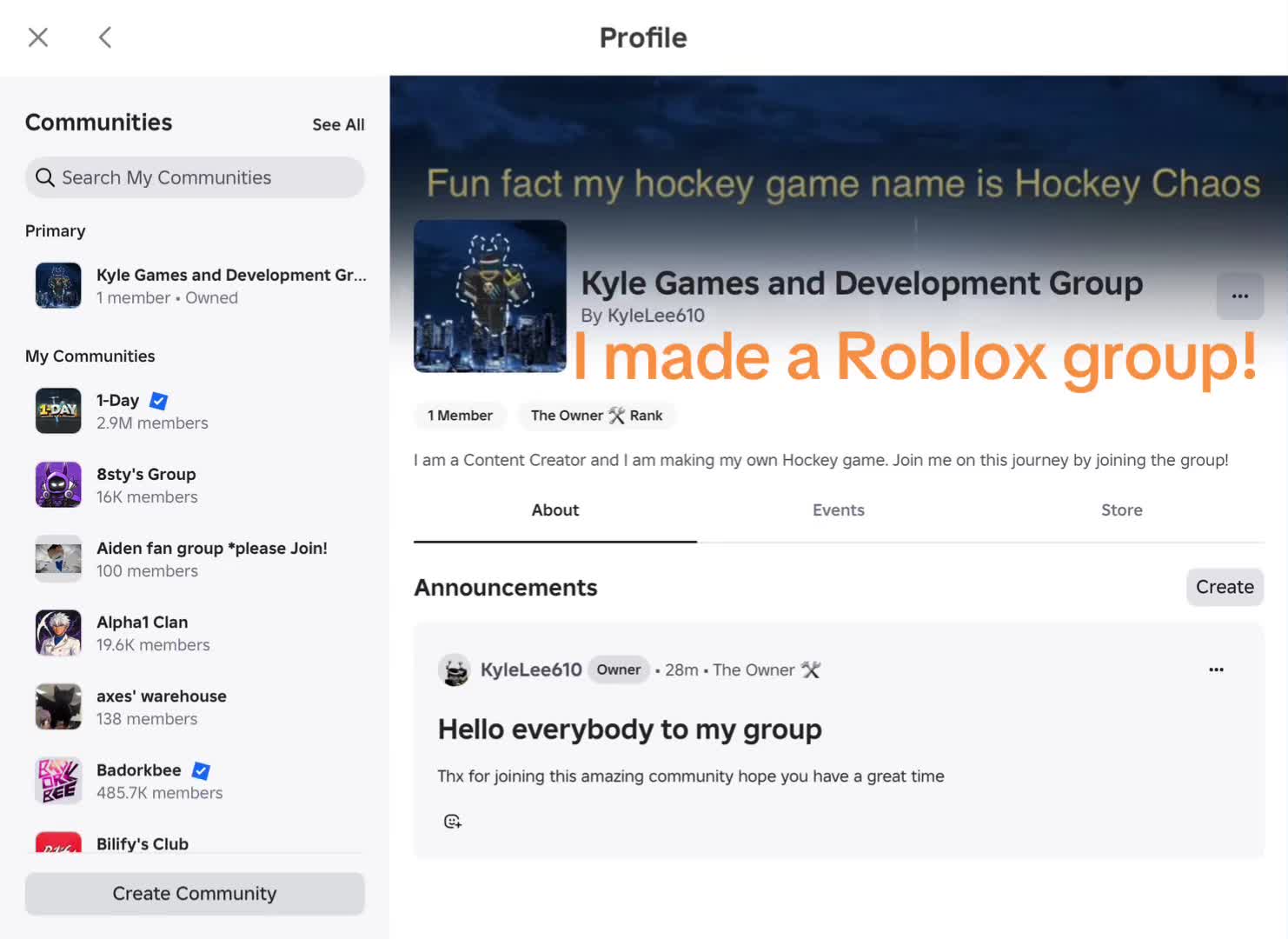Open KyleLee610 avatar in announcement
This screenshot has width=1288, height=939.
click(x=454, y=669)
